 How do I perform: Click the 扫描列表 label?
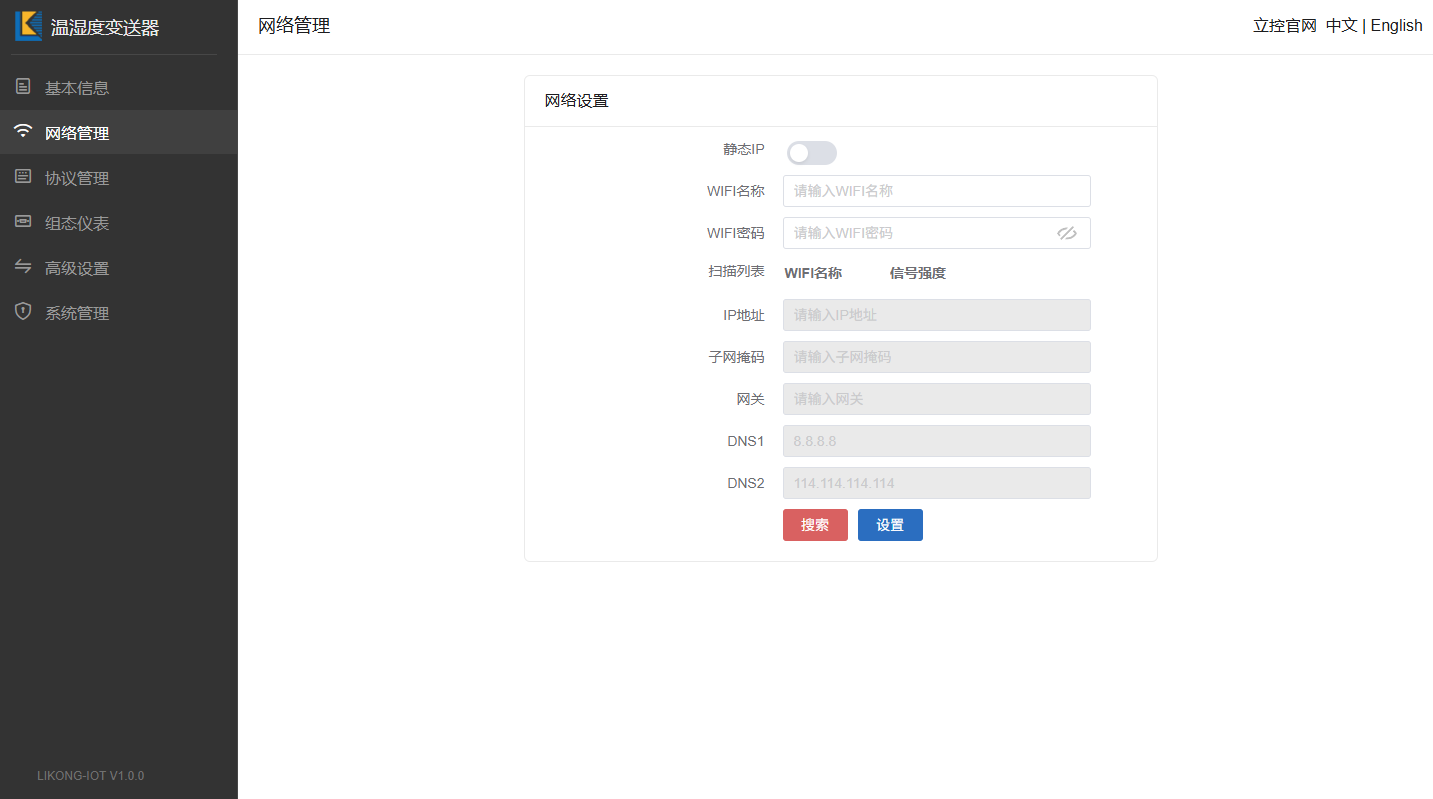coord(737,271)
